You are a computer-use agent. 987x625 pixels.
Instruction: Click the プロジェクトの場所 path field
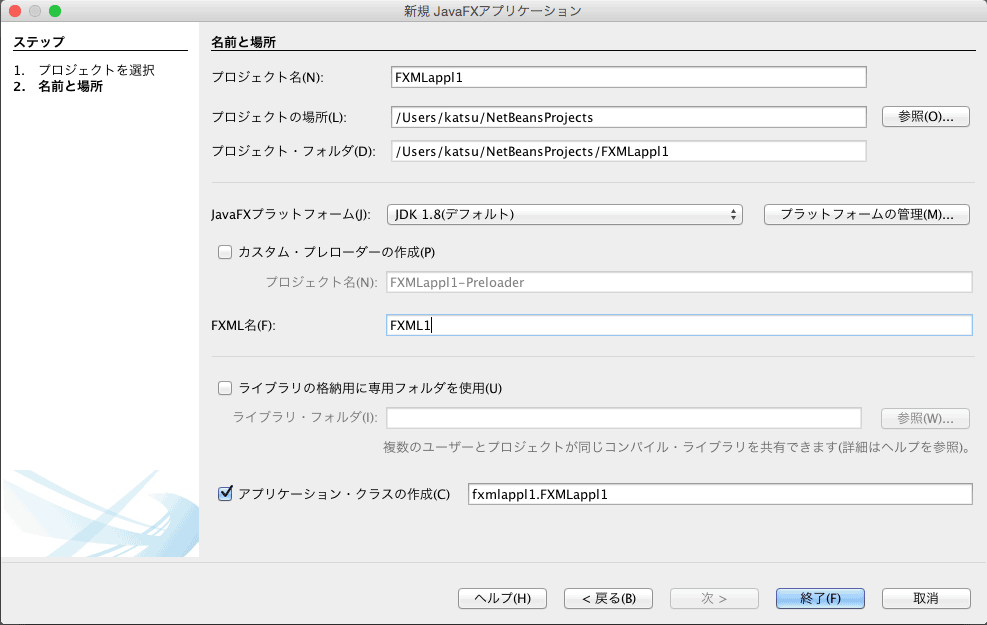[629, 117]
